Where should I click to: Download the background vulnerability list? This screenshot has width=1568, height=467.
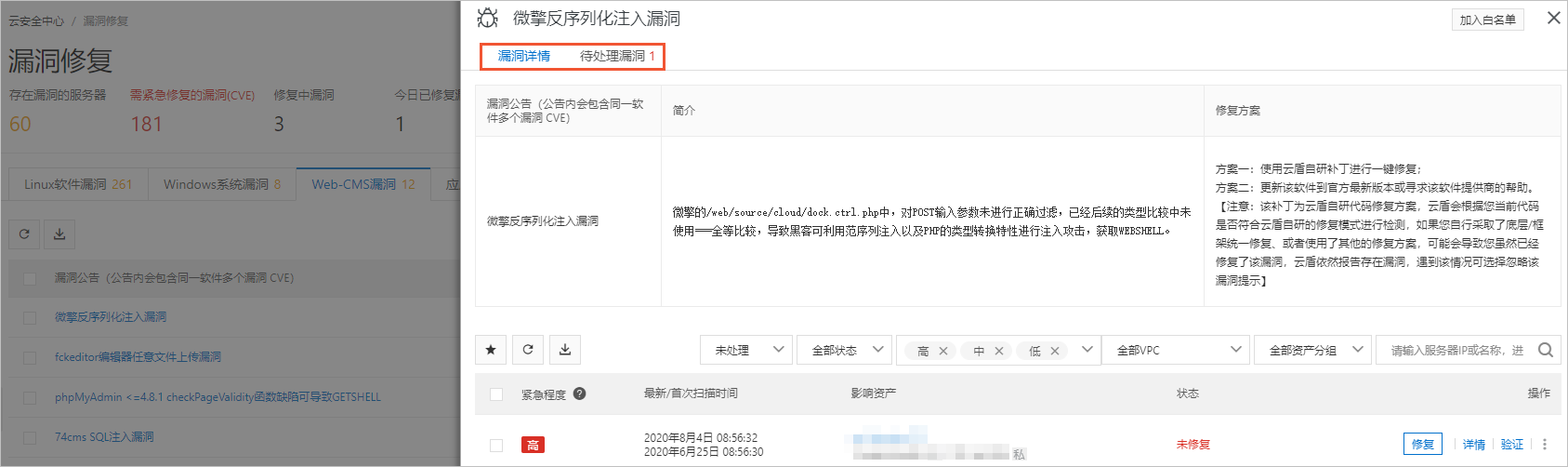59,234
